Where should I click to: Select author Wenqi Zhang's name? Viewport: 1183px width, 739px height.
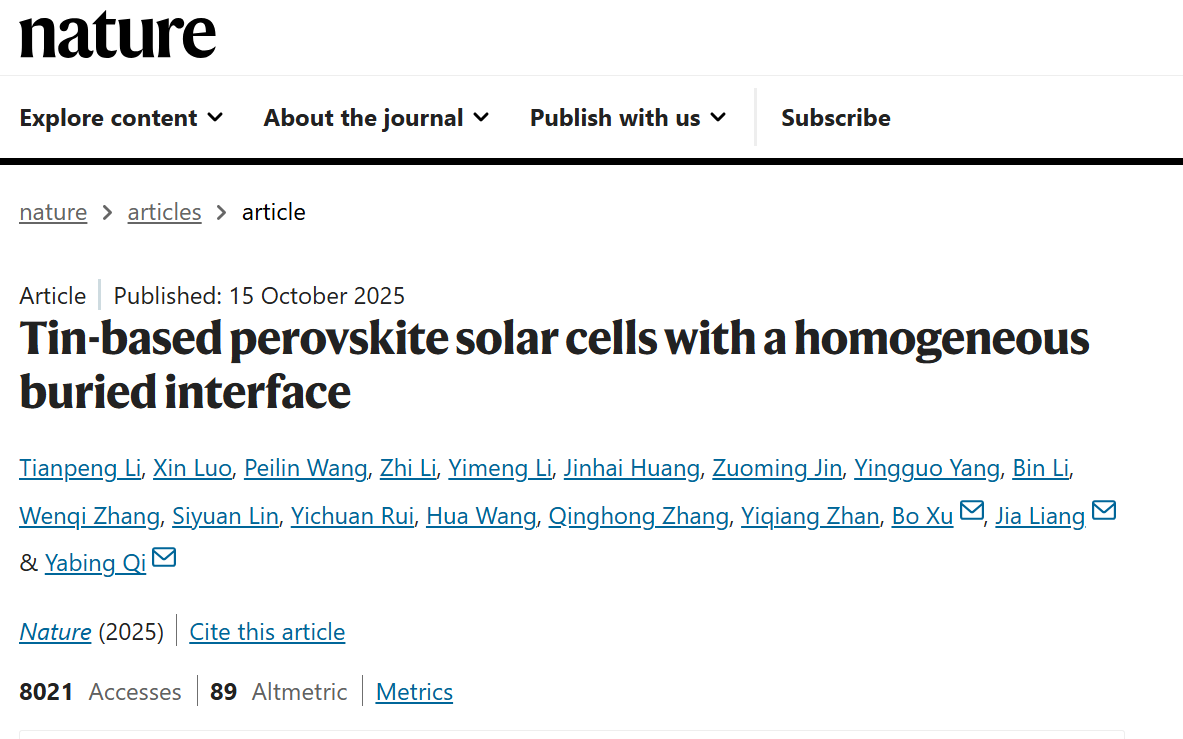click(89, 516)
